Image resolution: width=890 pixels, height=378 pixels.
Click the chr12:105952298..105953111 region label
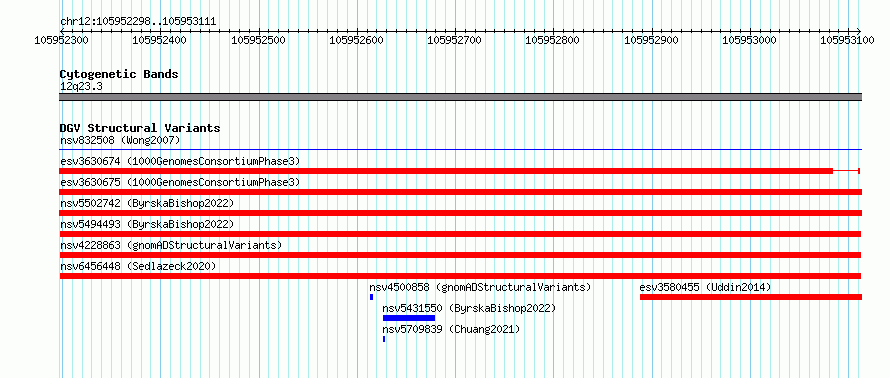138,22
